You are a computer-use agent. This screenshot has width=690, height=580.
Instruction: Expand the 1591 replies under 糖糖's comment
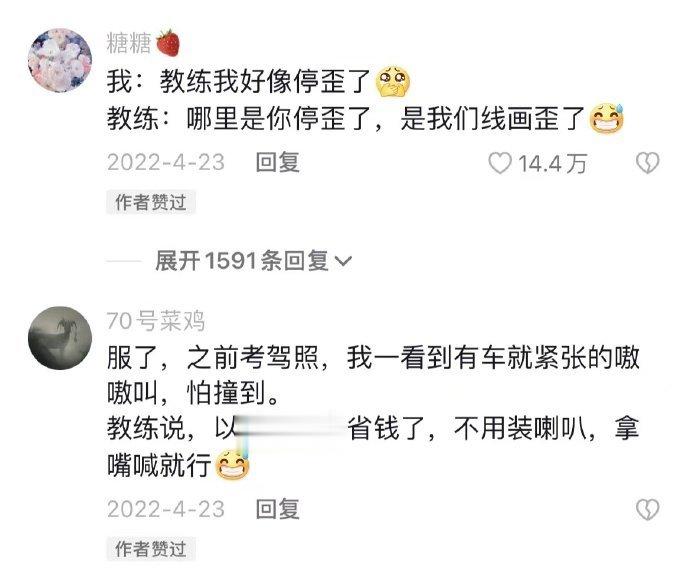coord(254,261)
